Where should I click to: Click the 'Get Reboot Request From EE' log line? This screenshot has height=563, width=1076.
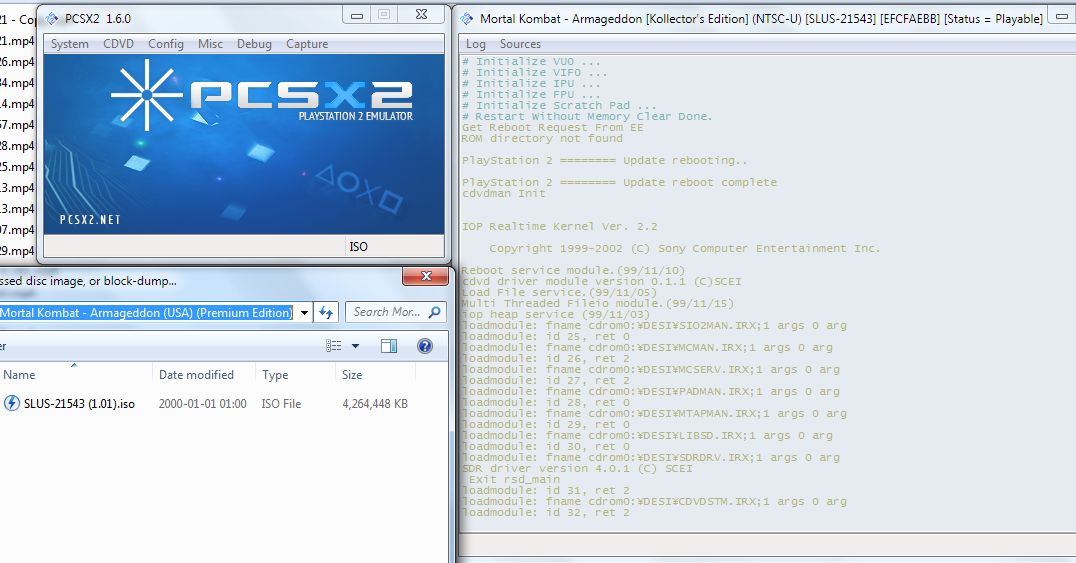552,128
